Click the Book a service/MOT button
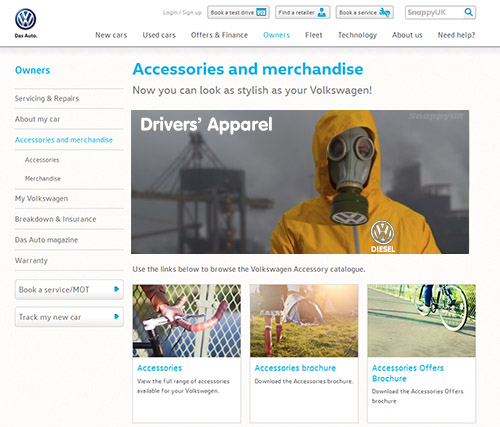Screen dimensions: 500x427 [x=69, y=289]
